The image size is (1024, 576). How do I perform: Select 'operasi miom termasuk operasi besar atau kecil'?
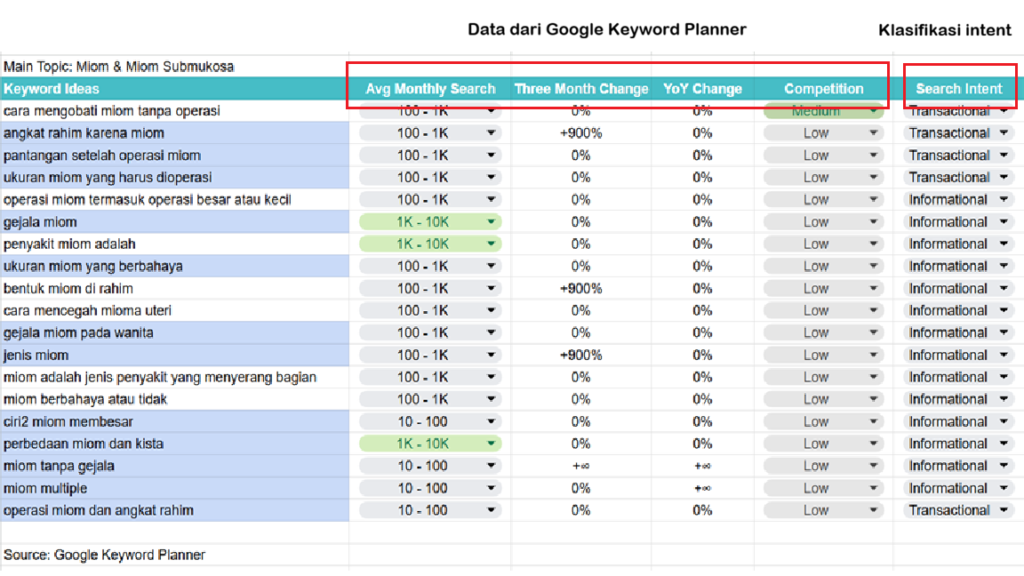174,200
